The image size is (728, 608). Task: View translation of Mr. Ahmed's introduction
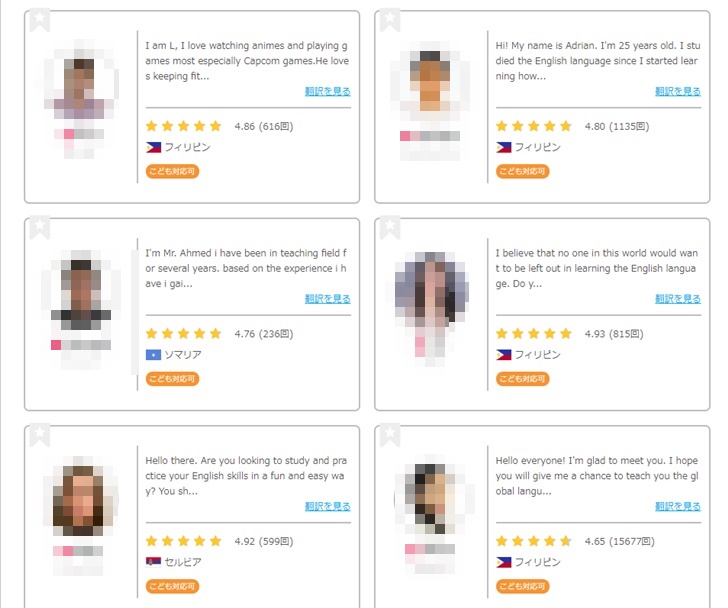point(328,299)
